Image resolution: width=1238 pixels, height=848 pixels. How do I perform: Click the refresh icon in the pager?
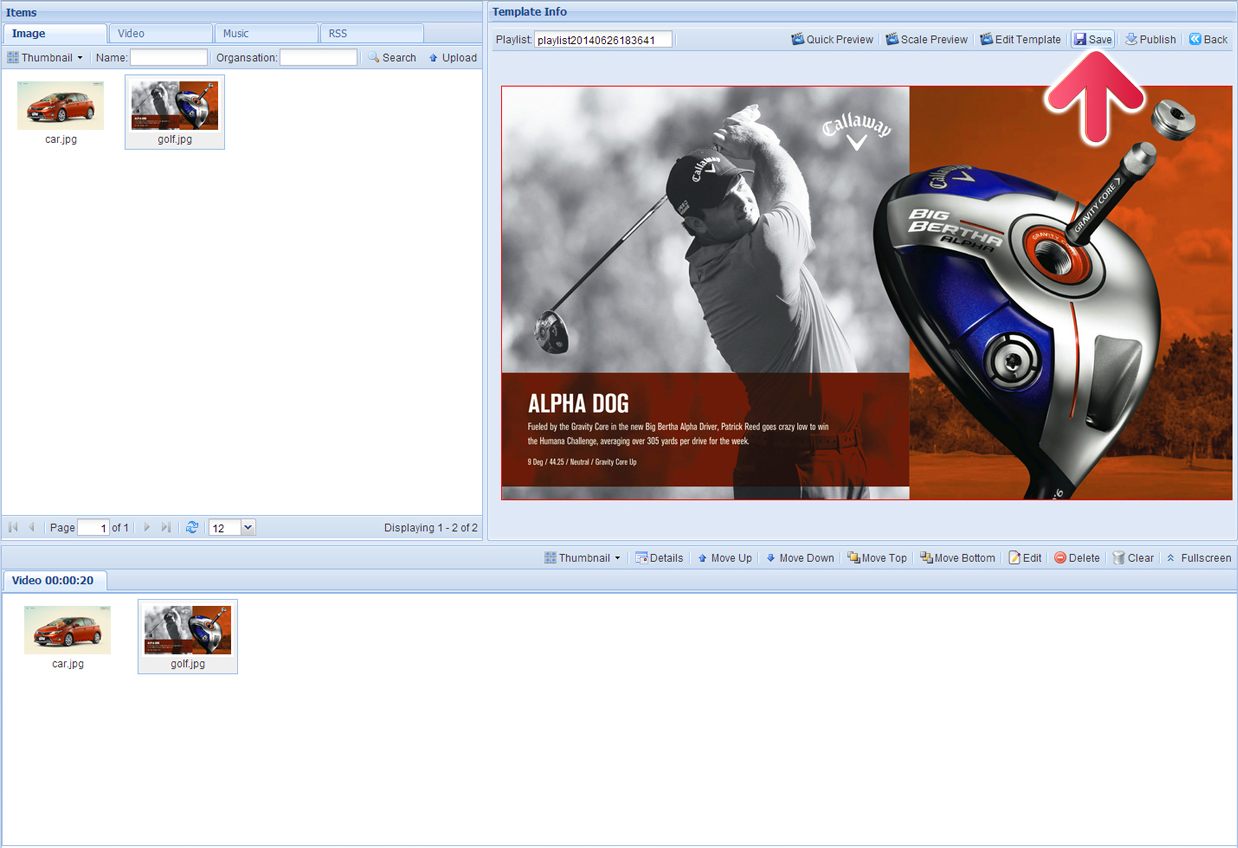[x=192, y=527]
